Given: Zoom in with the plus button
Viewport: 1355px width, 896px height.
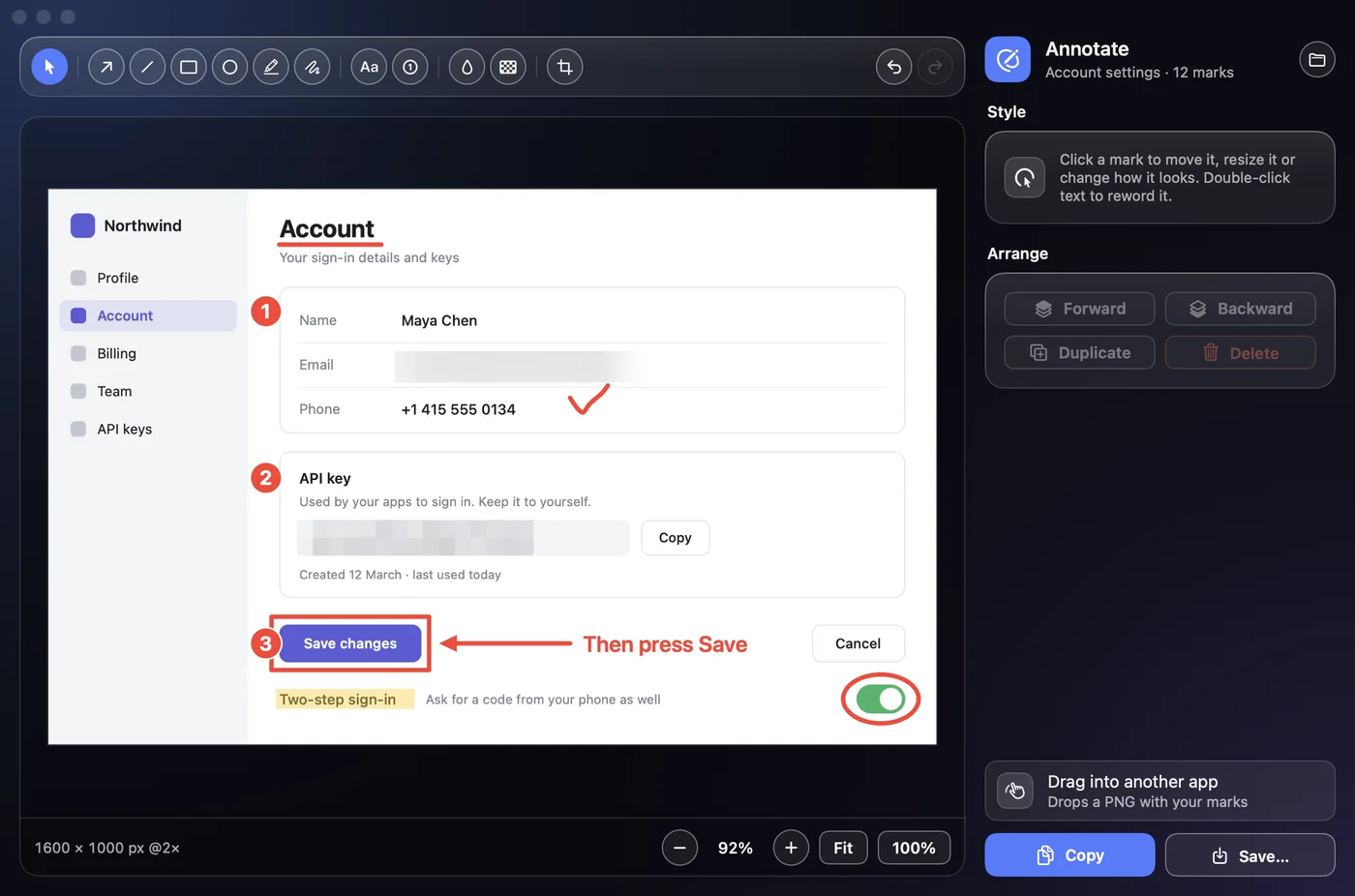Looking at the screenshot, I should tap(791, 848).
